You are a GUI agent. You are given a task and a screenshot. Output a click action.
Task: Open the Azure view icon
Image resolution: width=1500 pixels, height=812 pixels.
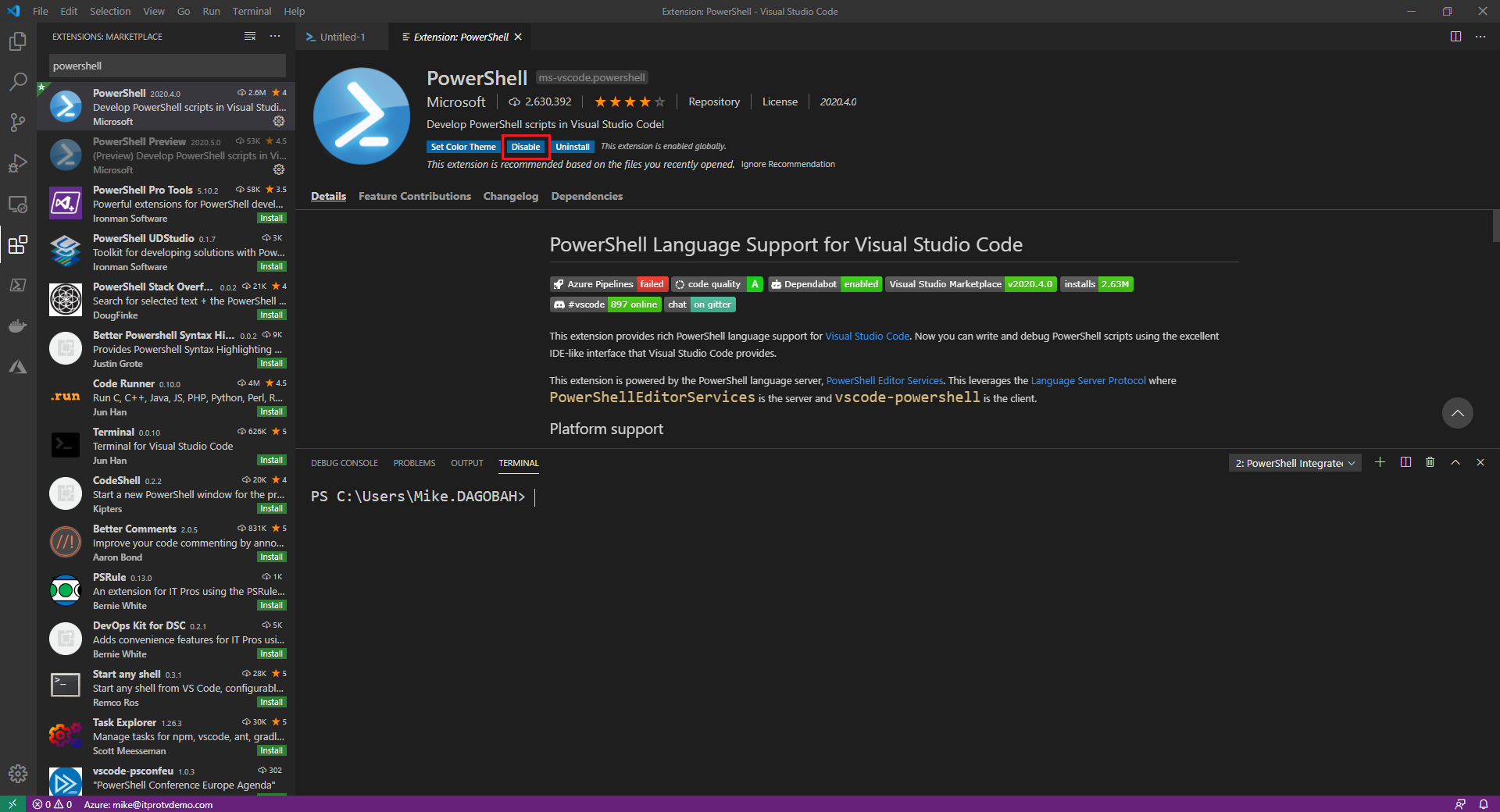pos(18,366)
